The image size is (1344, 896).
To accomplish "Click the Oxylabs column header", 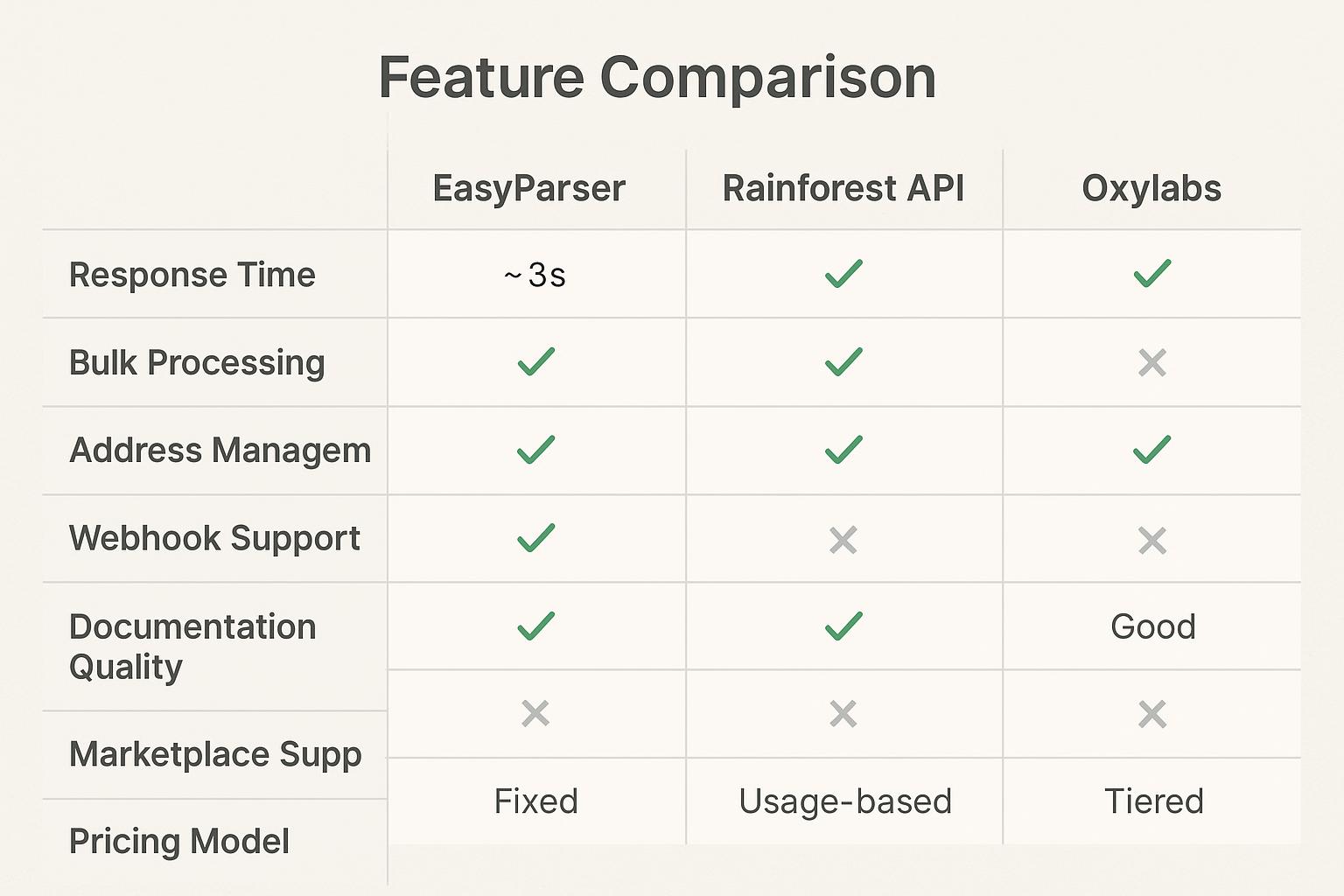I will click(x=1151, y=189).
